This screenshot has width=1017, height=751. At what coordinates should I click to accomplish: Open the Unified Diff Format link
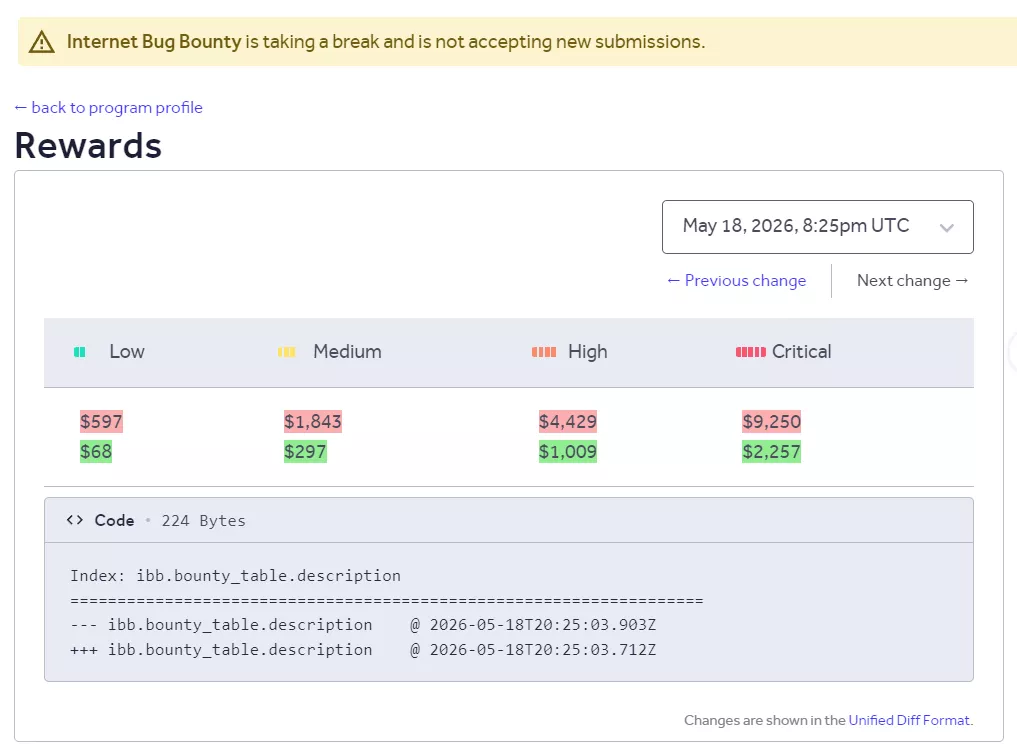[x=909, y=721]
